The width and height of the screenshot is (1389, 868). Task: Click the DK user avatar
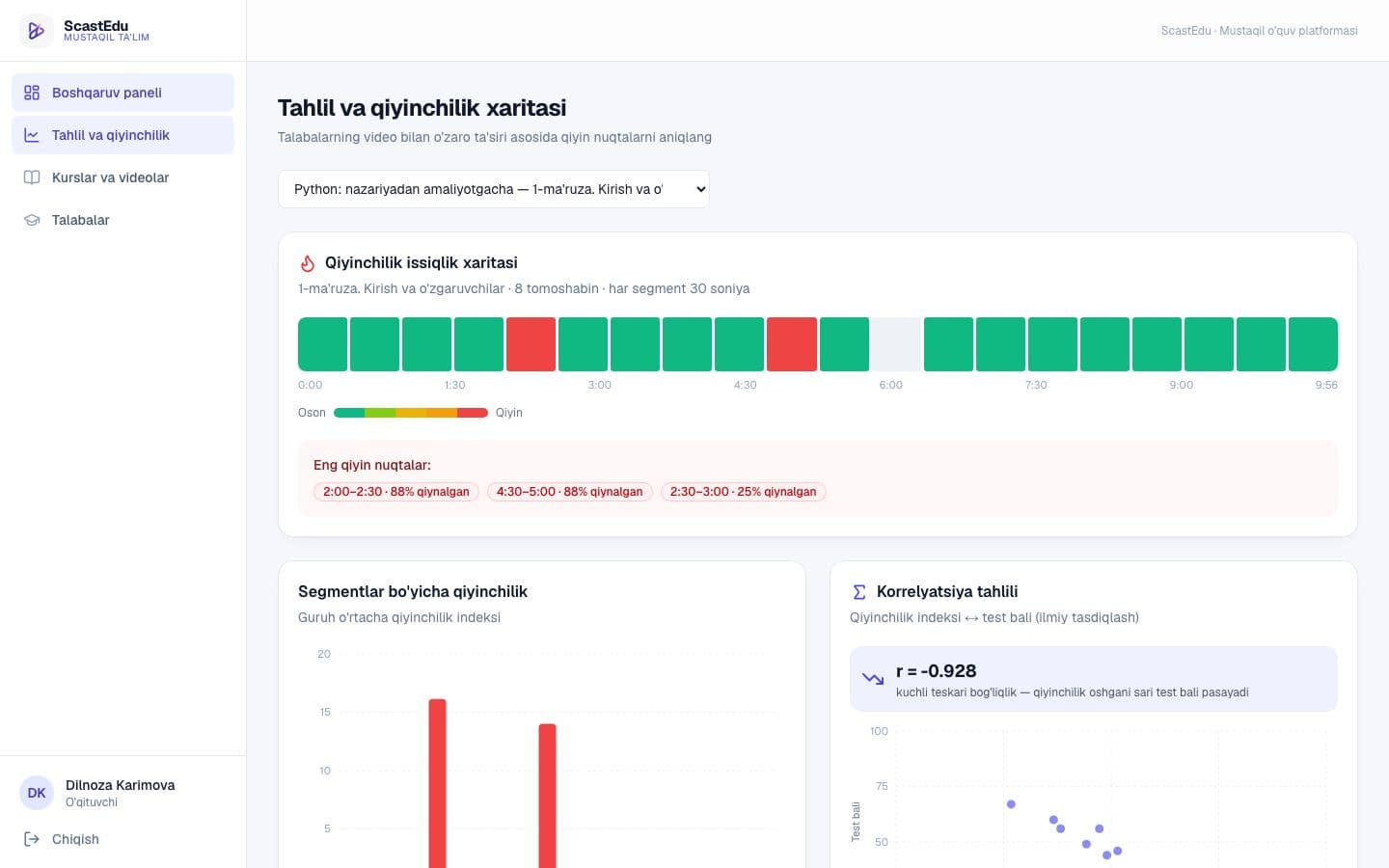click(37, 793)
